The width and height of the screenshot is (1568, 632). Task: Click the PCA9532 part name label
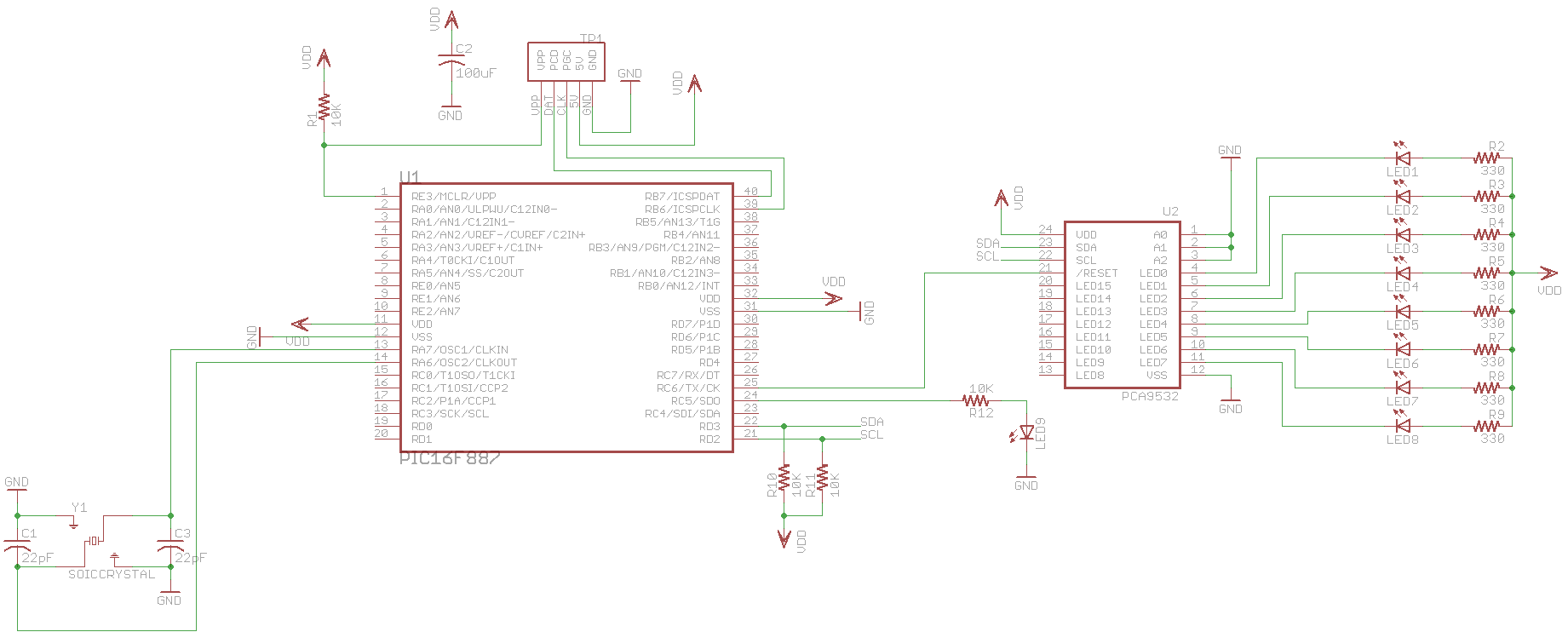click(x=1150, y=396)
